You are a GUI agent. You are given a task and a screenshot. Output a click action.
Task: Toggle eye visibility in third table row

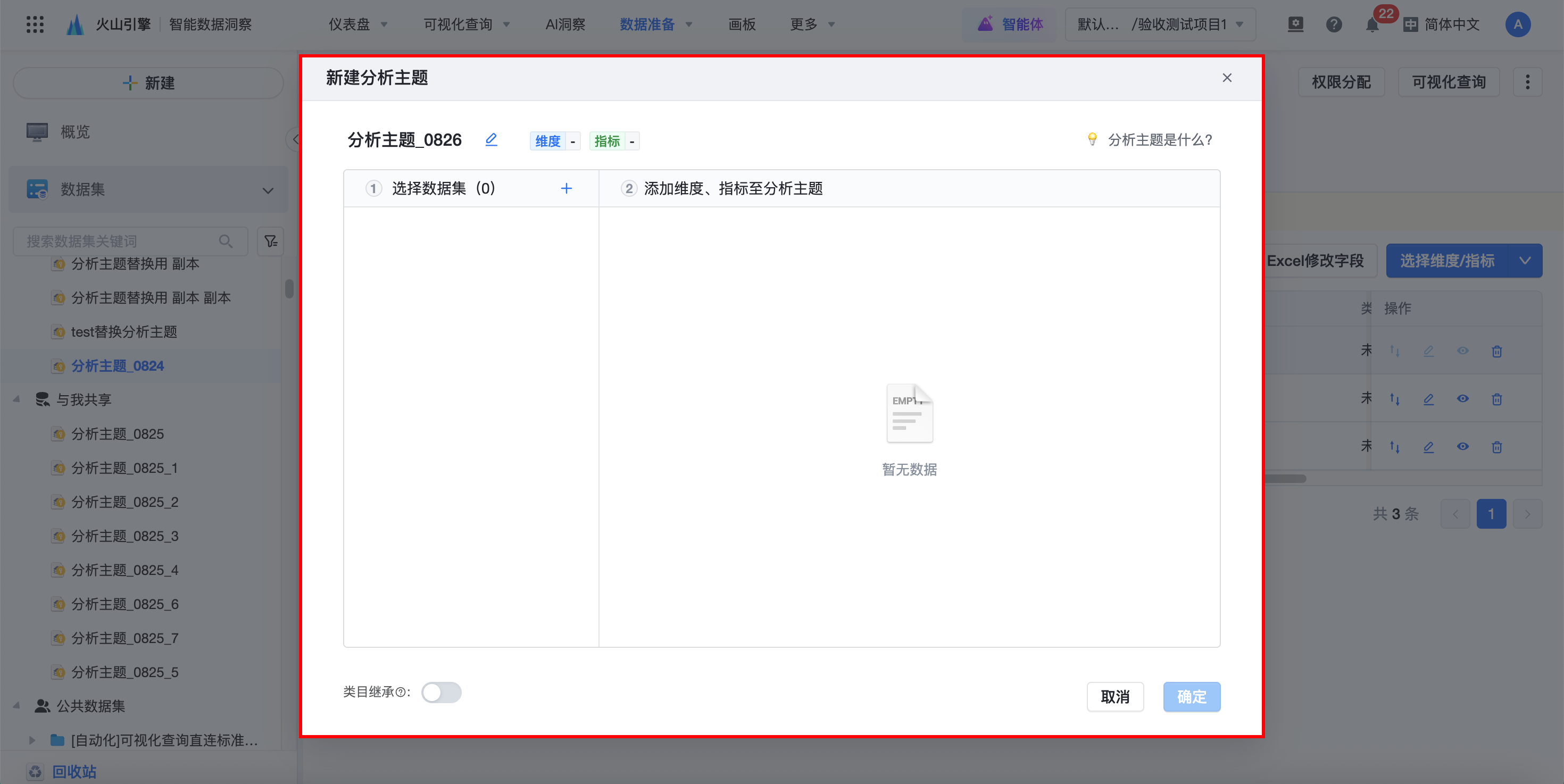(1462, 447)
